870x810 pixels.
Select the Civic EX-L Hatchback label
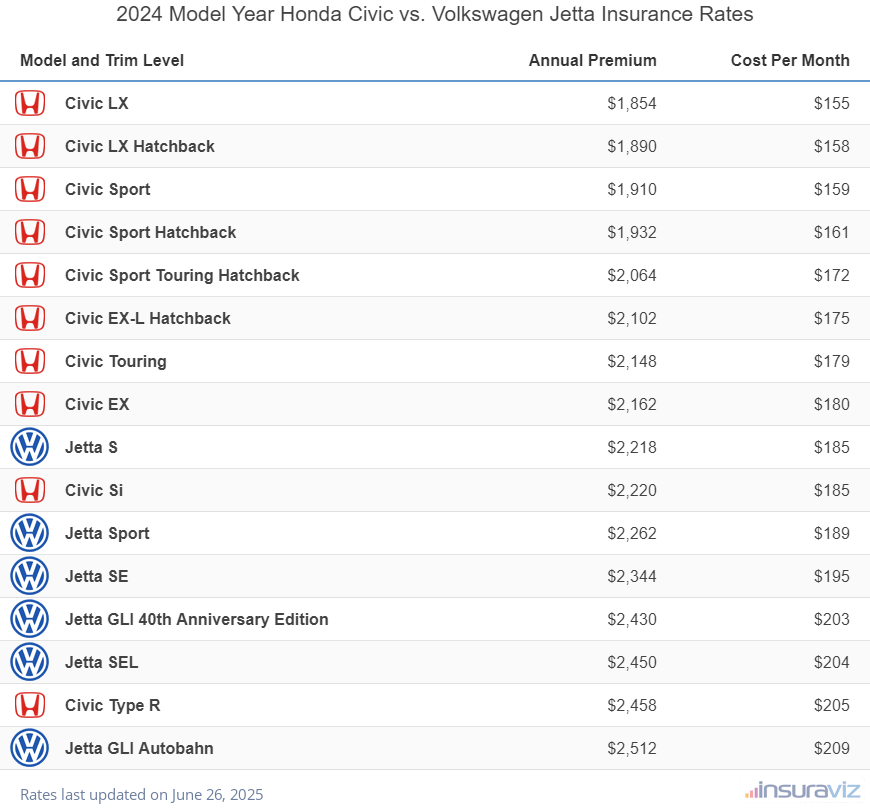(148, 318)
